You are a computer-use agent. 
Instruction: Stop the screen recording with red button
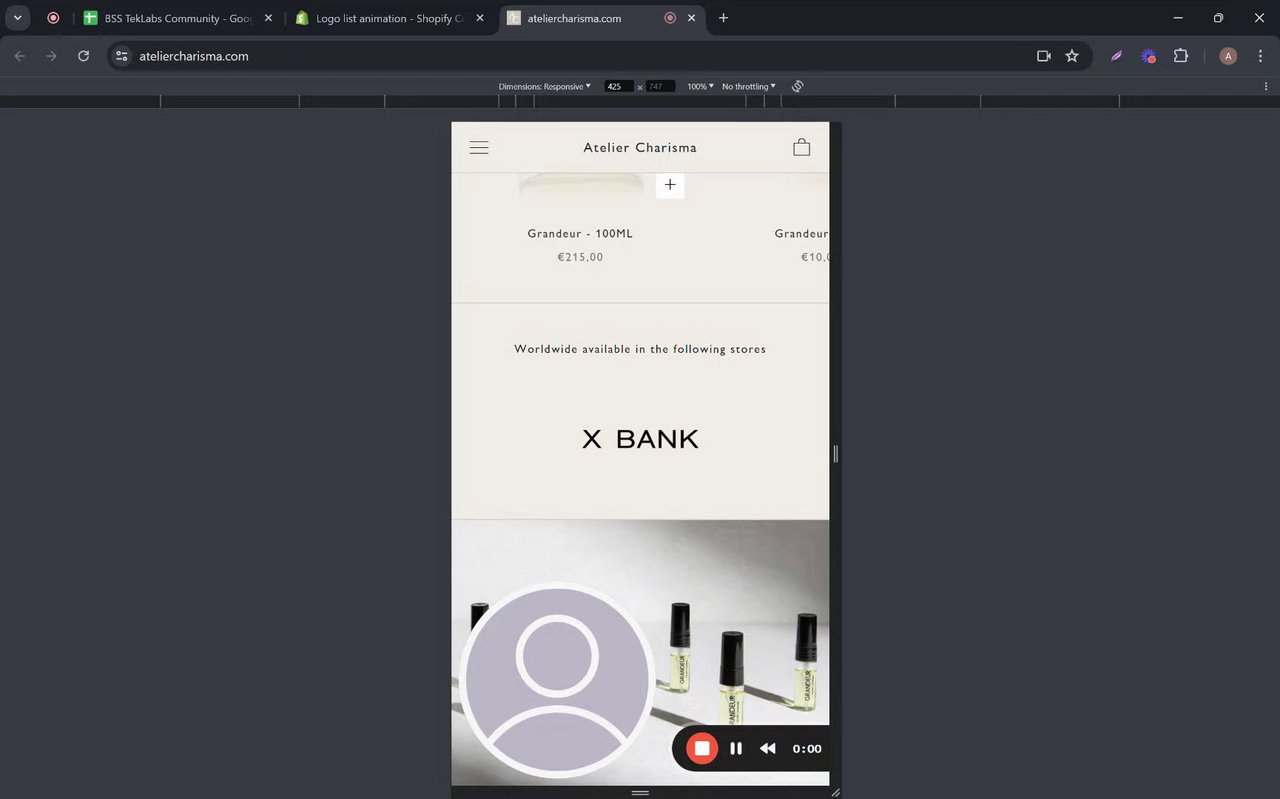click(x=702, y=748)
